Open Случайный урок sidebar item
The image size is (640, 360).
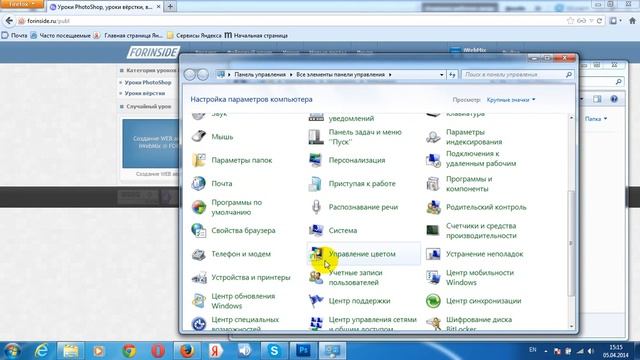149,107
